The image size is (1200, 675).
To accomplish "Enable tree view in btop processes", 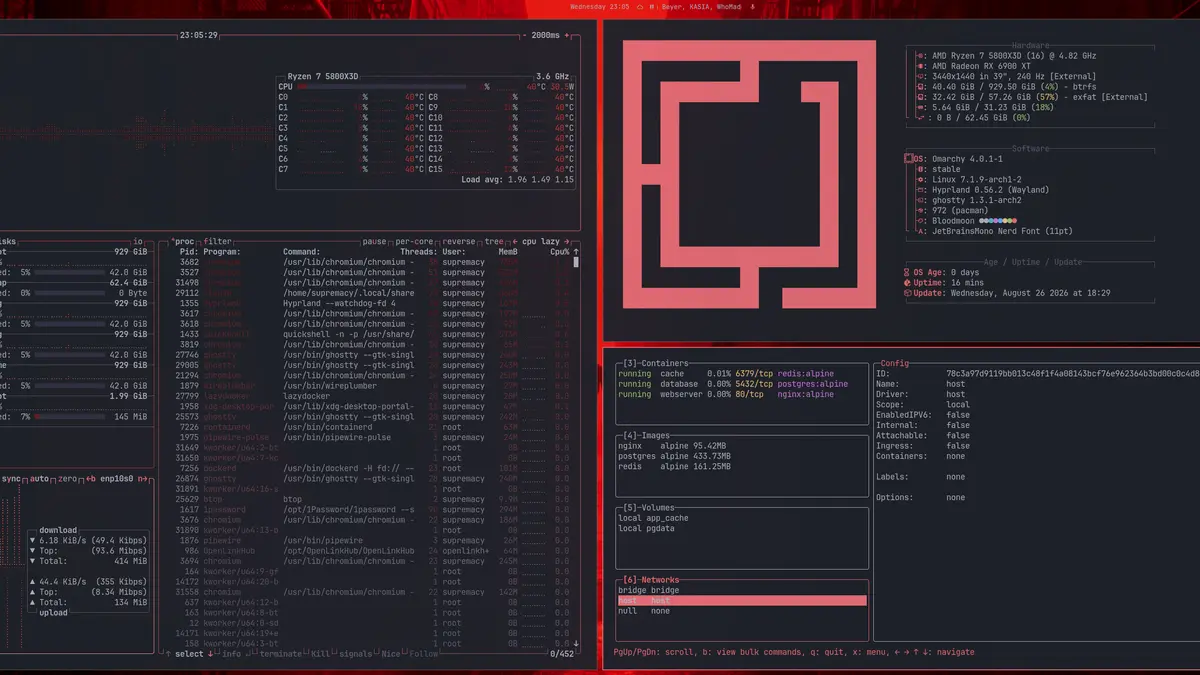I will [x=494, y=242].
